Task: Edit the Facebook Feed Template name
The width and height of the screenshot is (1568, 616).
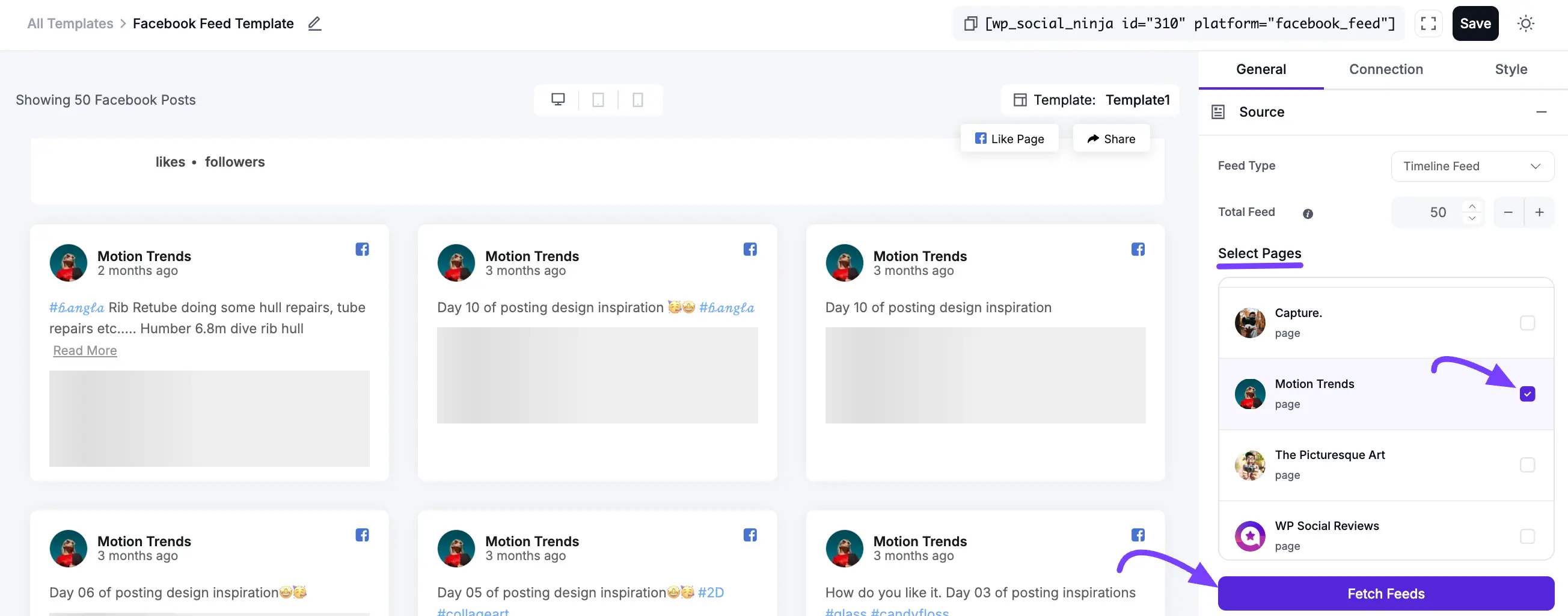Action: [x=314, y=23]
